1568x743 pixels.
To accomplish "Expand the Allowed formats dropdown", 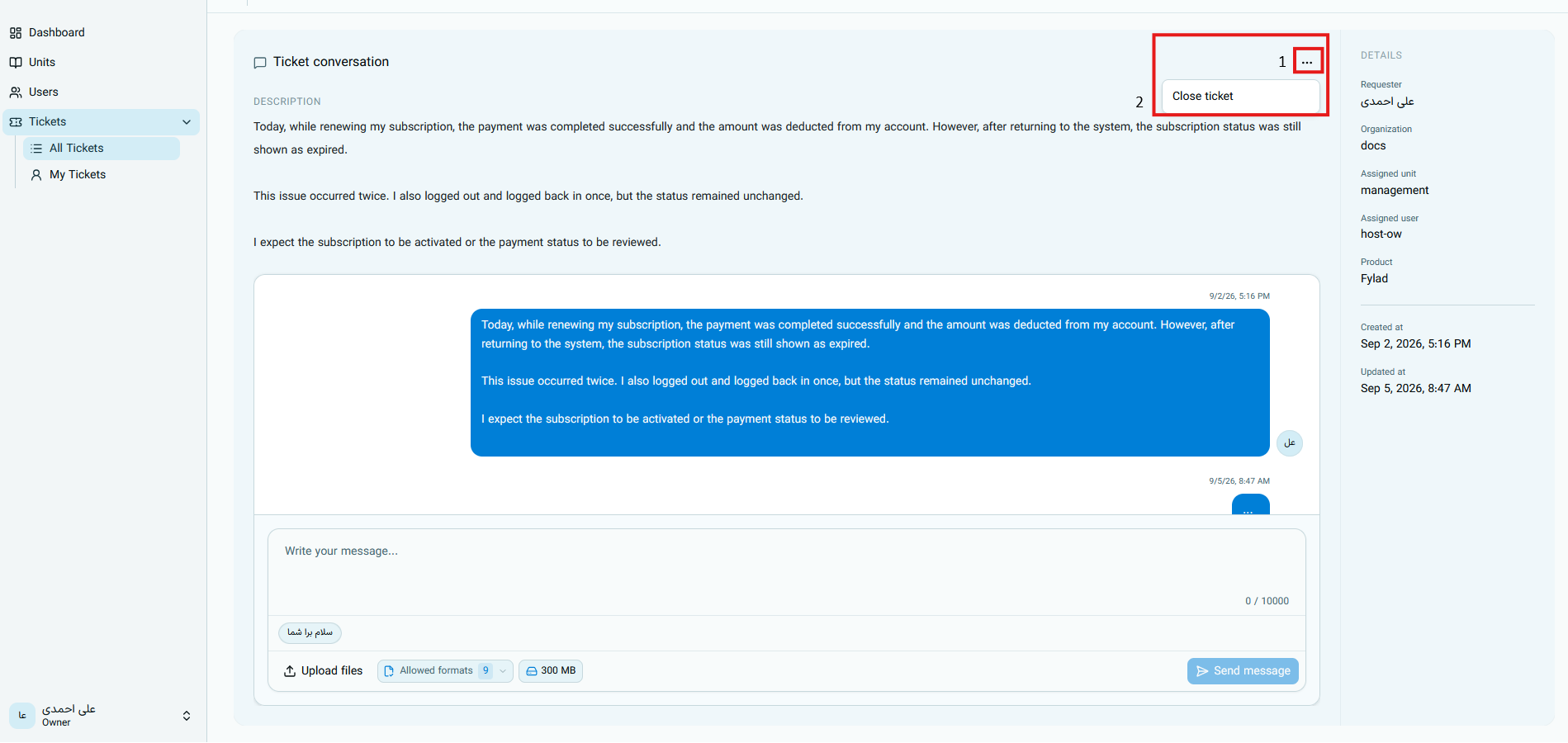I will click(445, 670).
